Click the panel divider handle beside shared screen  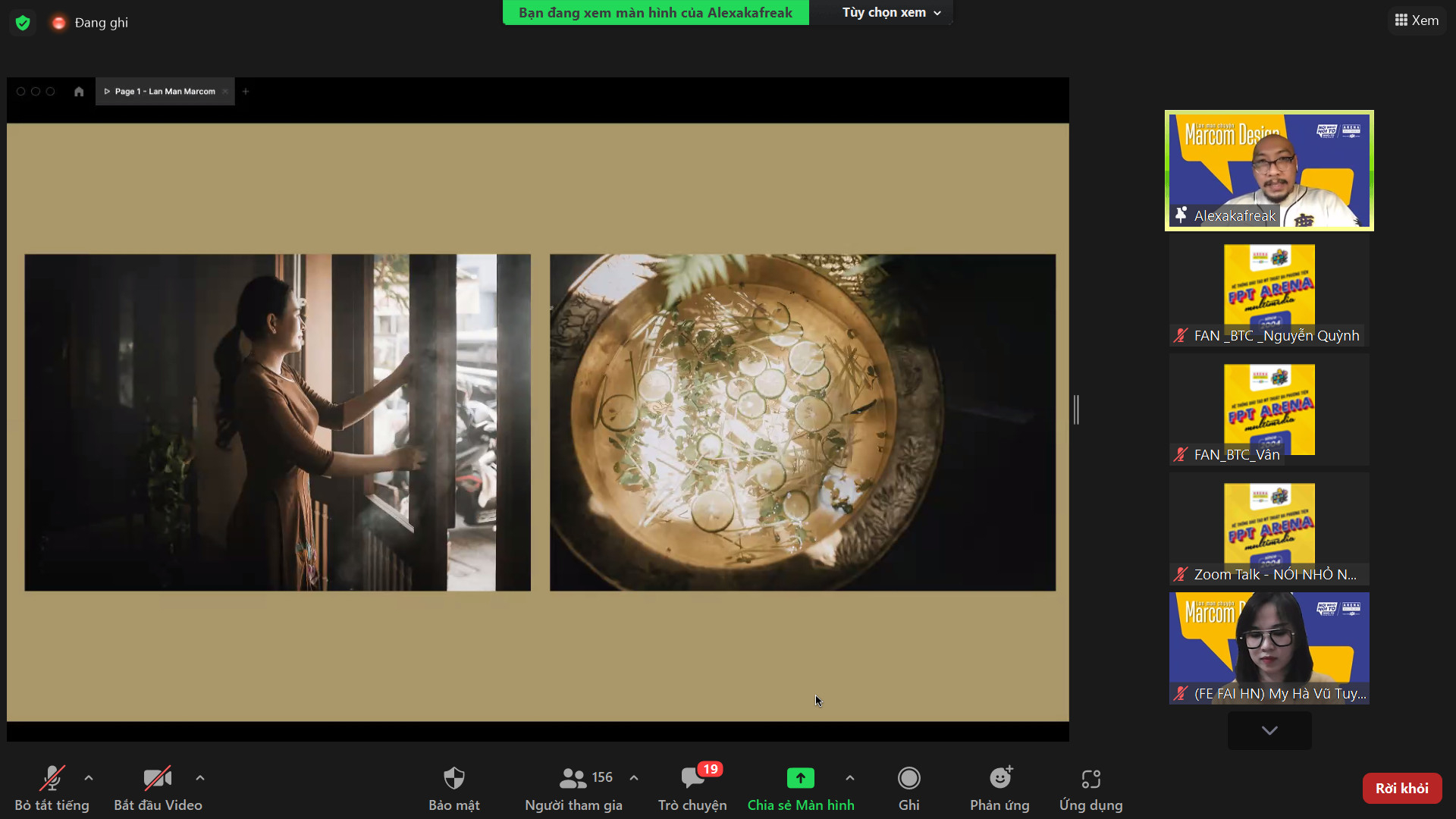[1076, 409]
